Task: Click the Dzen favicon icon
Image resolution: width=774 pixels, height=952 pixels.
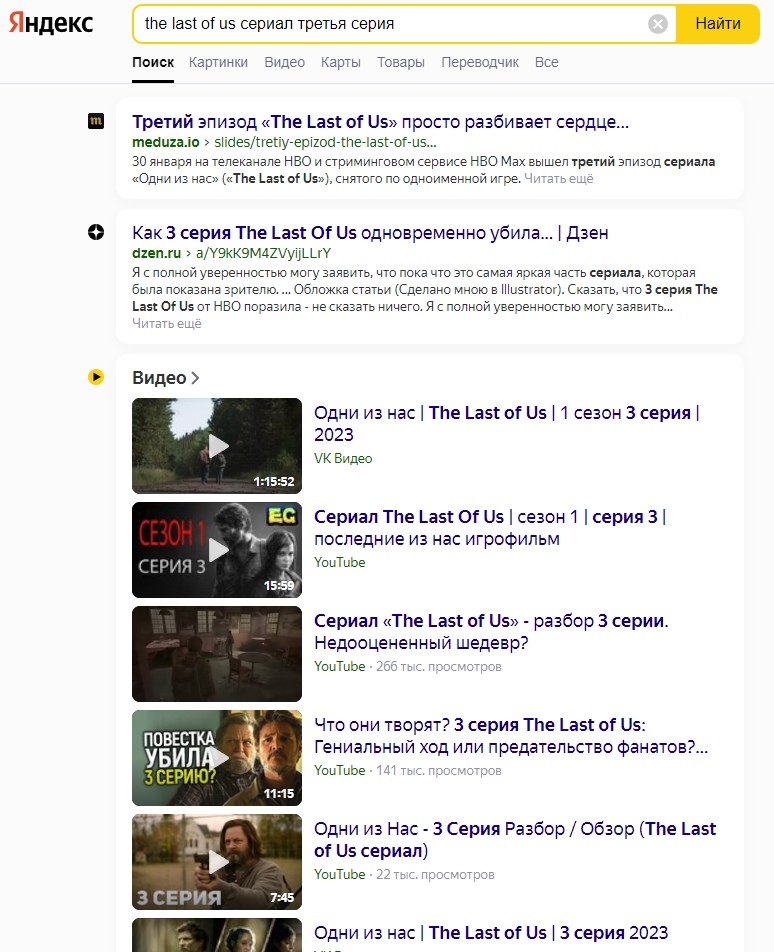Action: click(x=96, y=232)
